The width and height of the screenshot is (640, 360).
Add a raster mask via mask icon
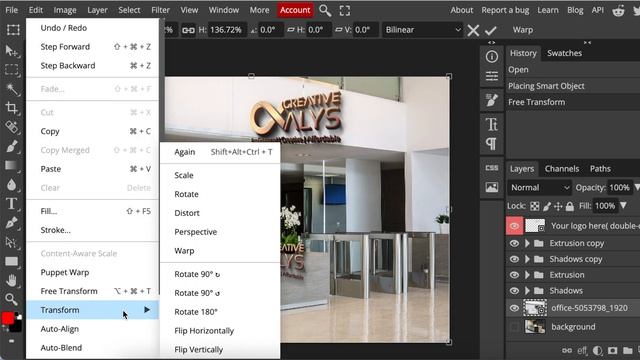612,350
